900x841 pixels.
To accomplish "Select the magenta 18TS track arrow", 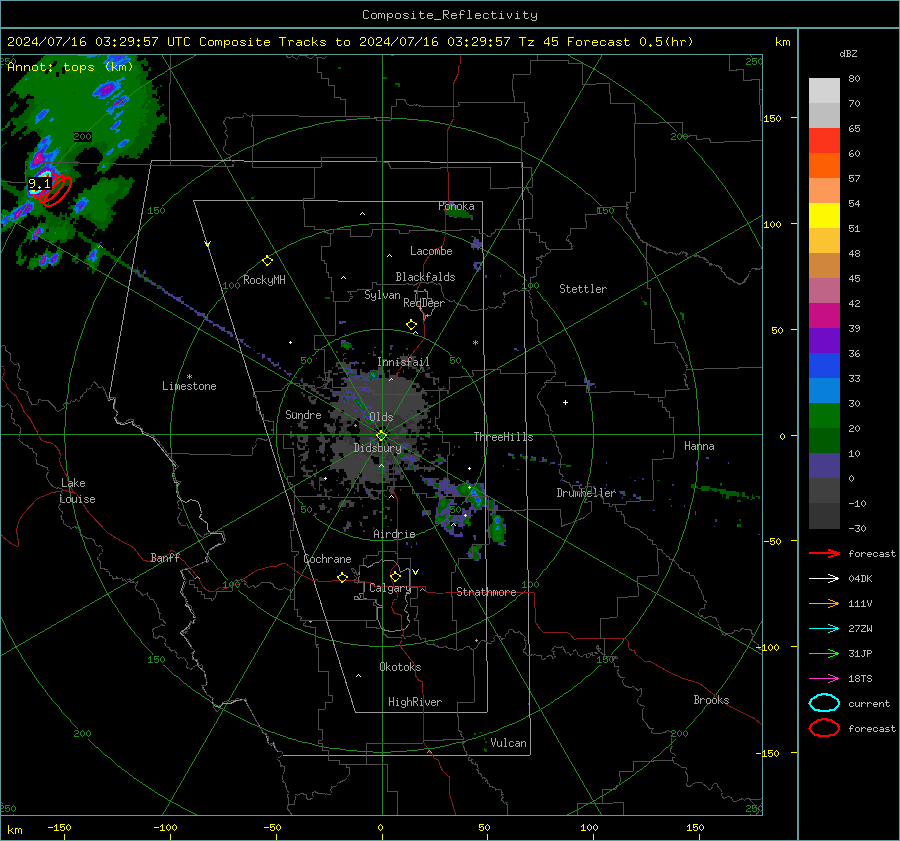I will coord(824,679).
